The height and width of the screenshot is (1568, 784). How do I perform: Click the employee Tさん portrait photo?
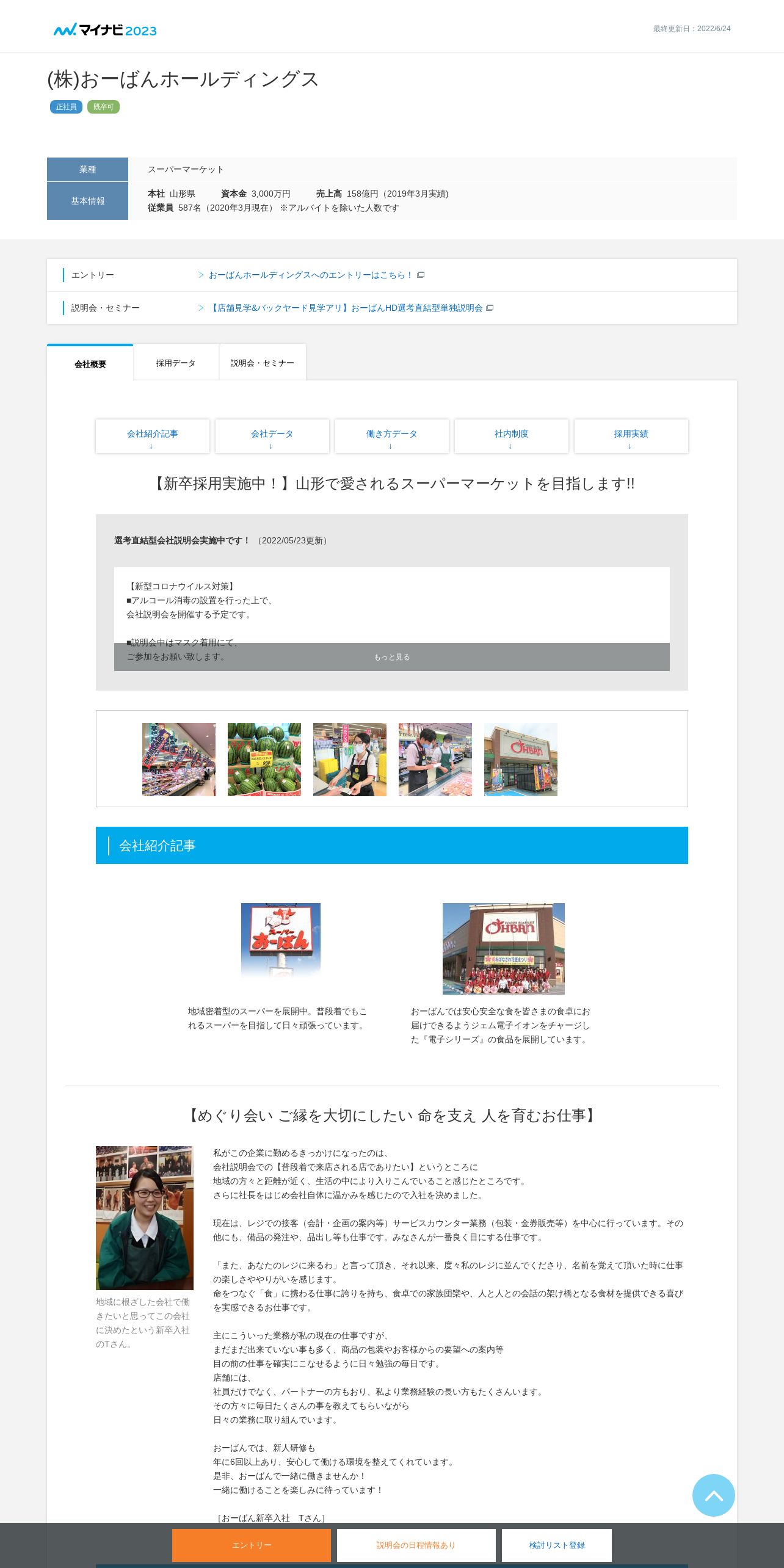click(x=145, y=1218)
